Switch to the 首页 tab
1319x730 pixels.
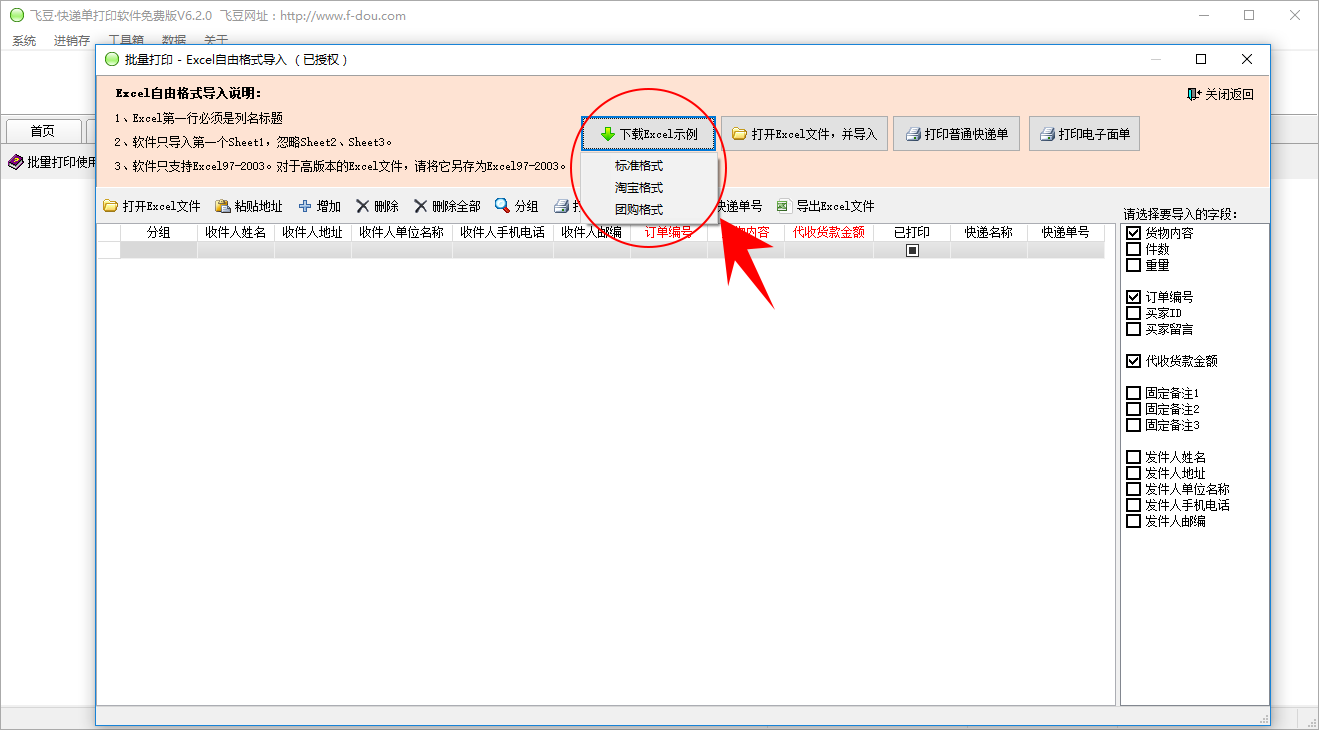42,131
